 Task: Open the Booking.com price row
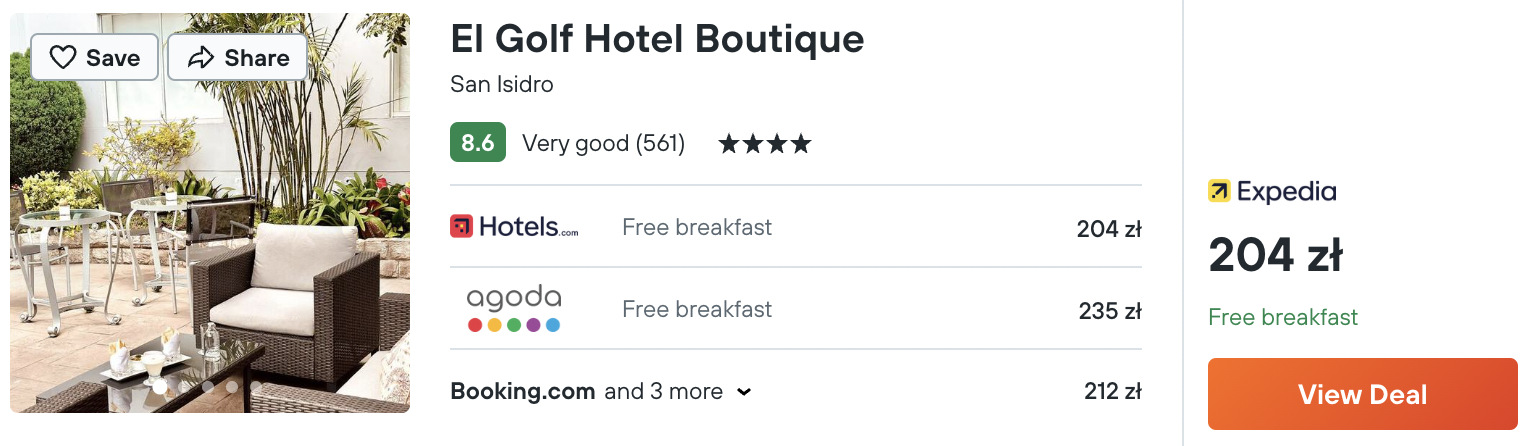point(796,391)
